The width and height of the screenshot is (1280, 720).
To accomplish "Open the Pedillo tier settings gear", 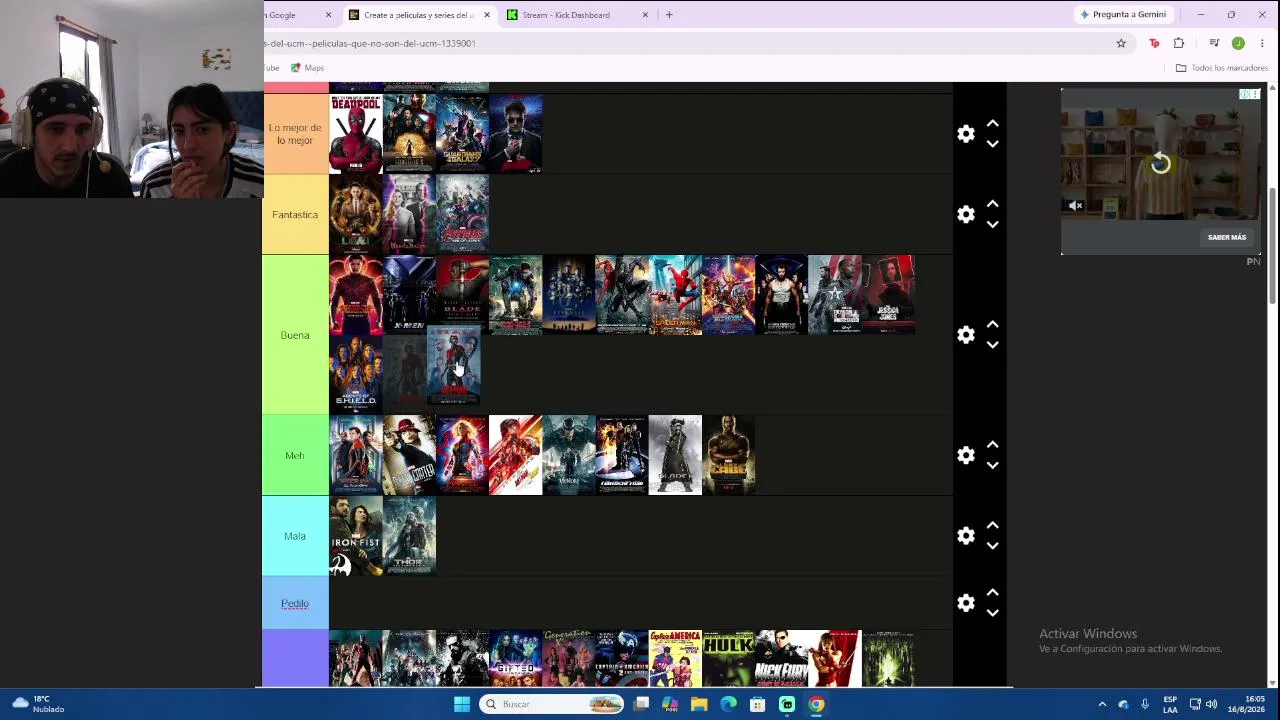I will [x=966, y=603].
